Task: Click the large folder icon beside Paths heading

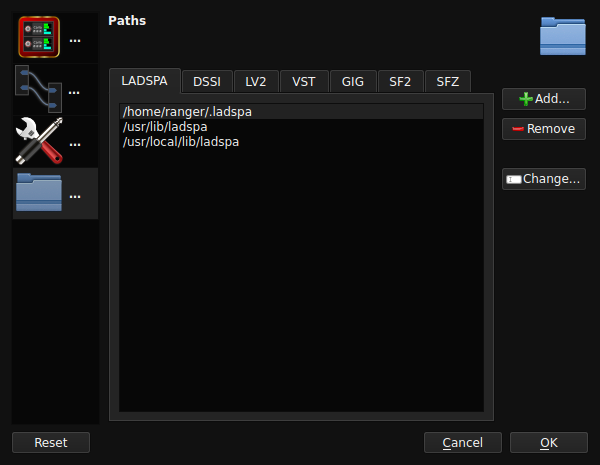Action: click(562, 36)
